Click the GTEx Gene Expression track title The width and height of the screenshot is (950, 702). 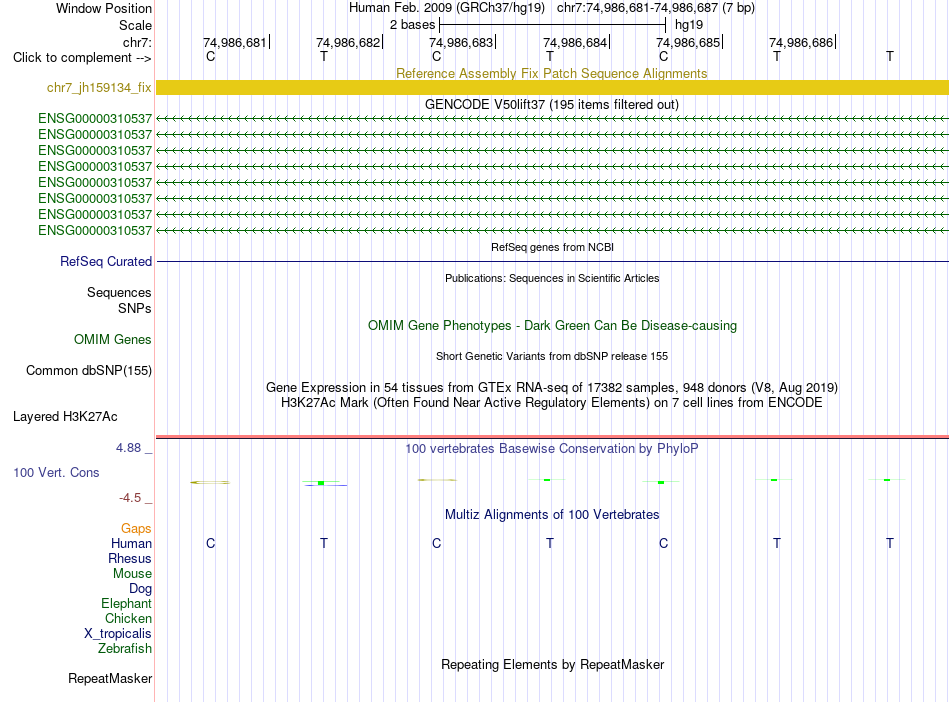point(551,388)
